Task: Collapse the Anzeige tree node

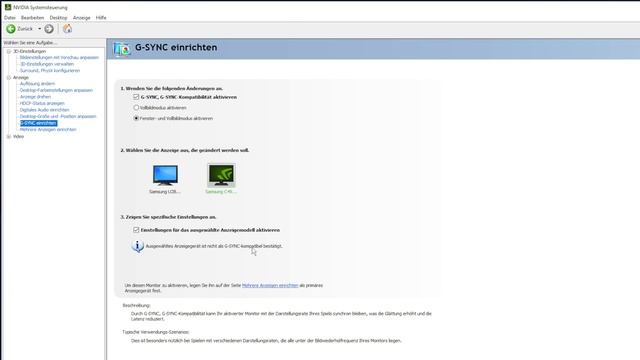Action: (9, 77)
